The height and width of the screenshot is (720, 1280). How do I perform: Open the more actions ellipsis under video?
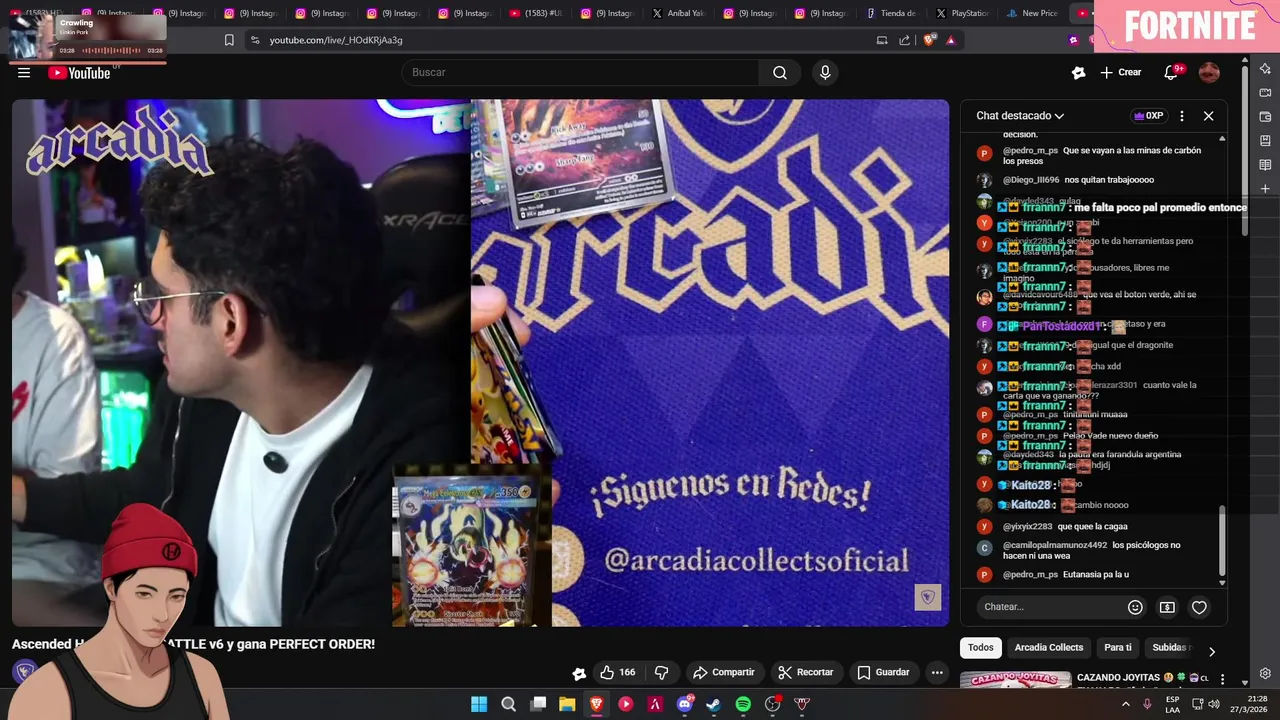937,673
